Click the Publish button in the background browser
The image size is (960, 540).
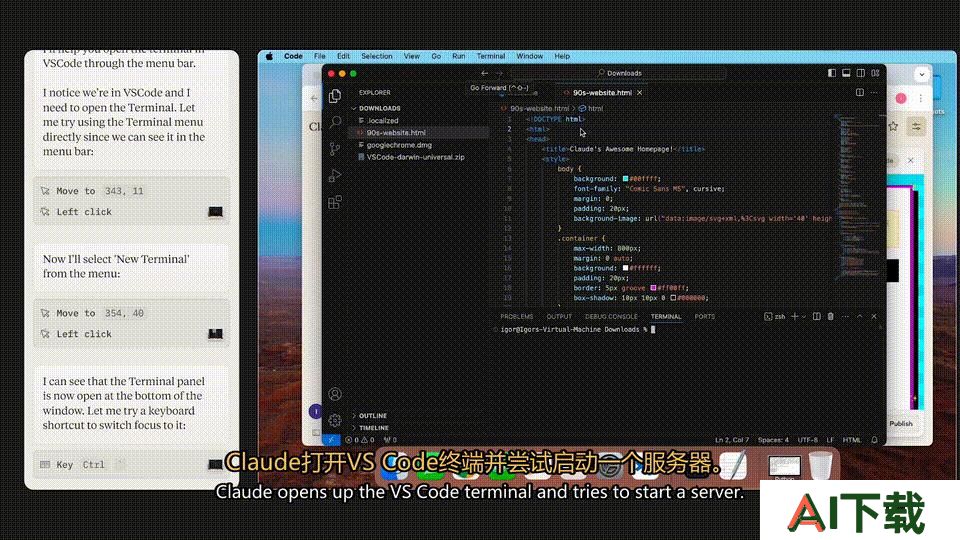pos(901,424)
